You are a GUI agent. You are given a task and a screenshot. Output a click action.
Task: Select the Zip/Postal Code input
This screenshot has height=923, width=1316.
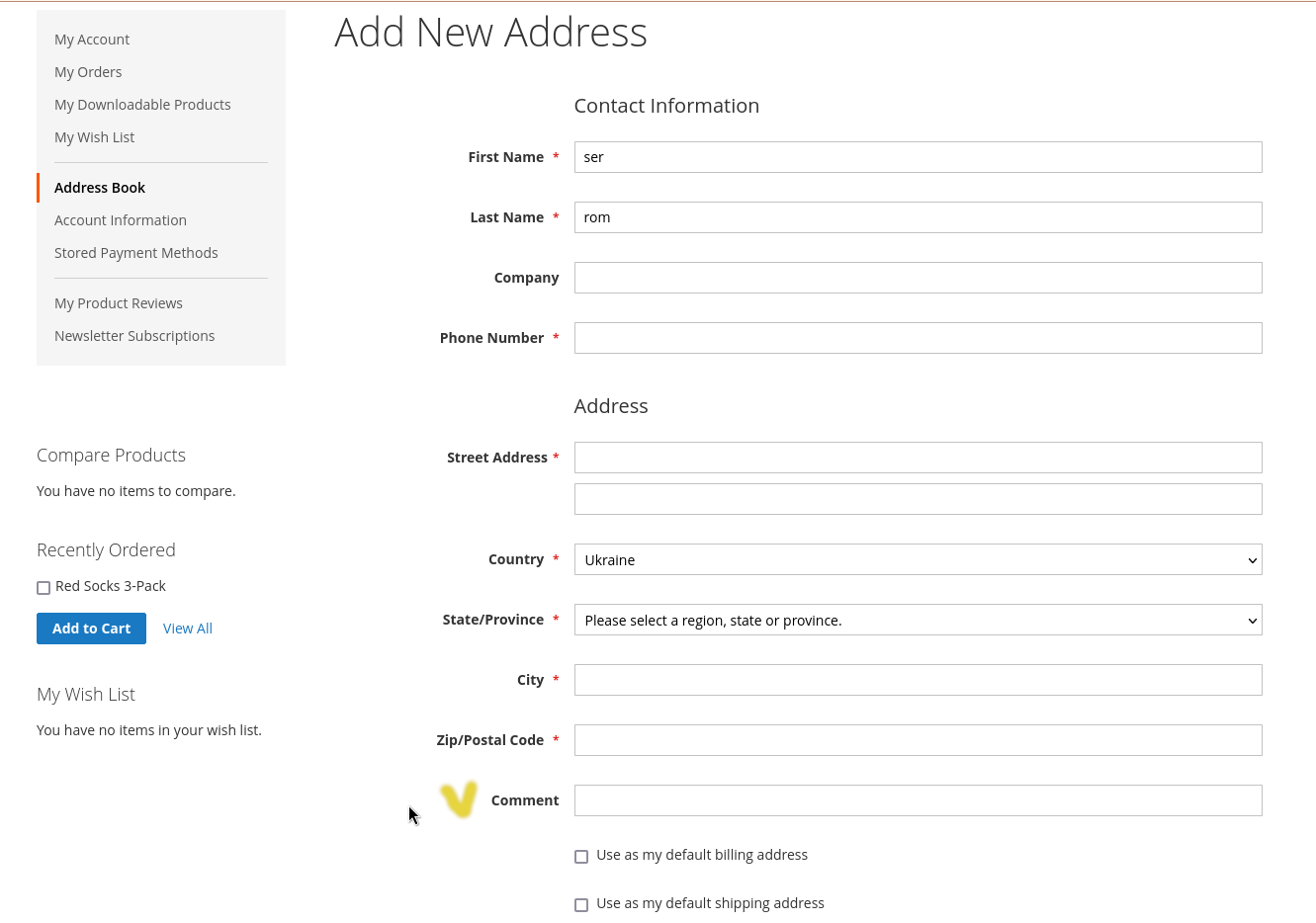point(917,740)
